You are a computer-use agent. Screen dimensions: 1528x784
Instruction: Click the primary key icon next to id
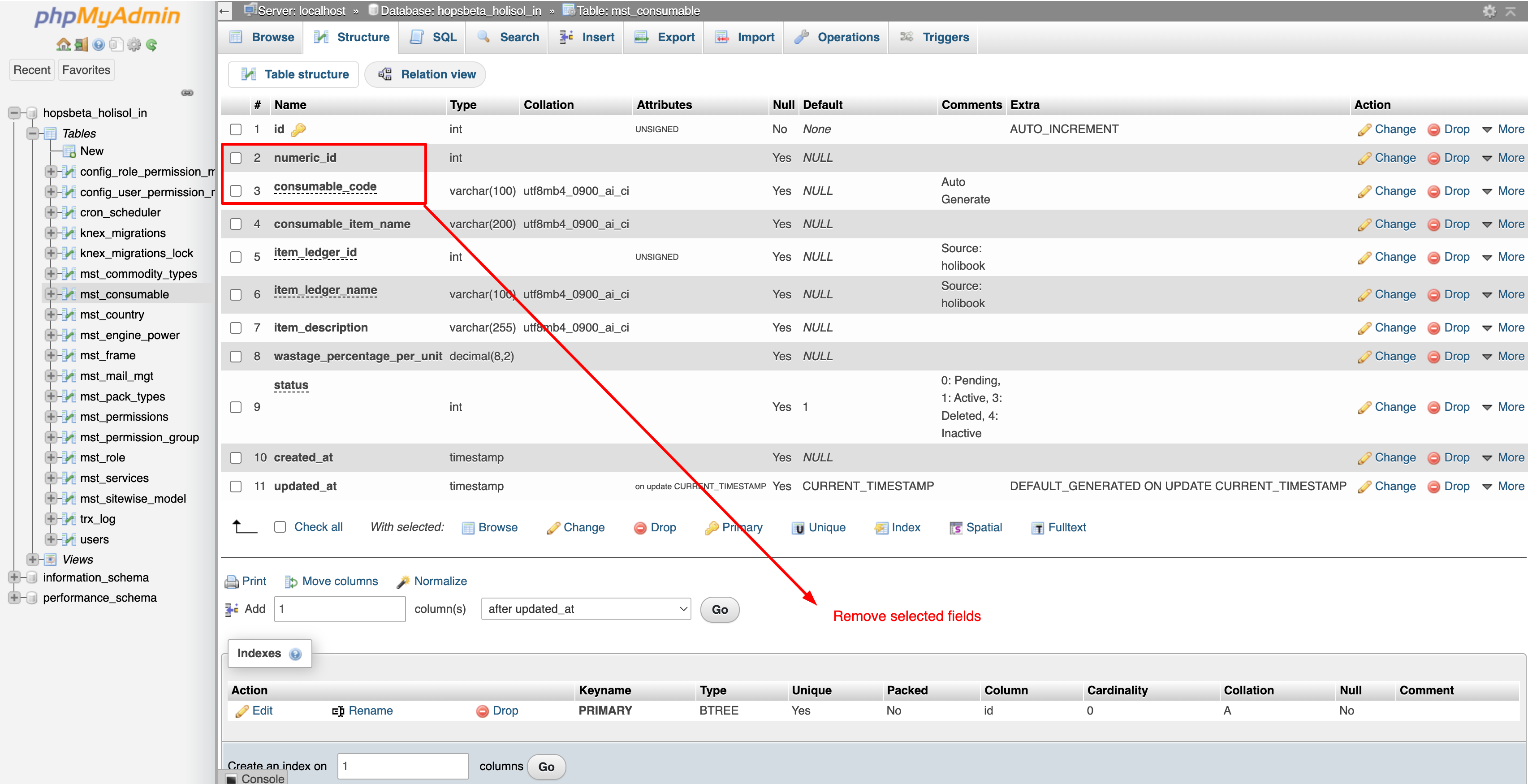pos(298,129)
